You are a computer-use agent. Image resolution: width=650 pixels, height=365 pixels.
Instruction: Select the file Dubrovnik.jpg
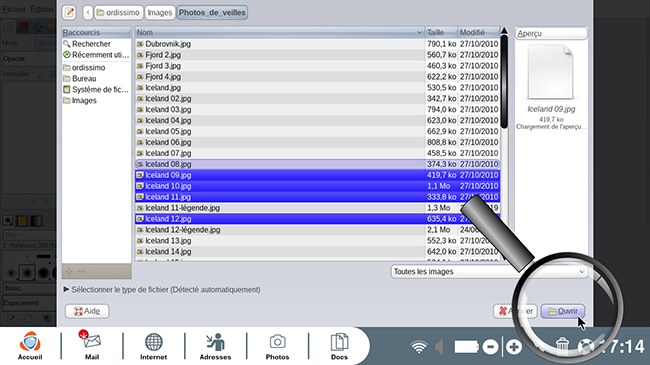[318, 44]
